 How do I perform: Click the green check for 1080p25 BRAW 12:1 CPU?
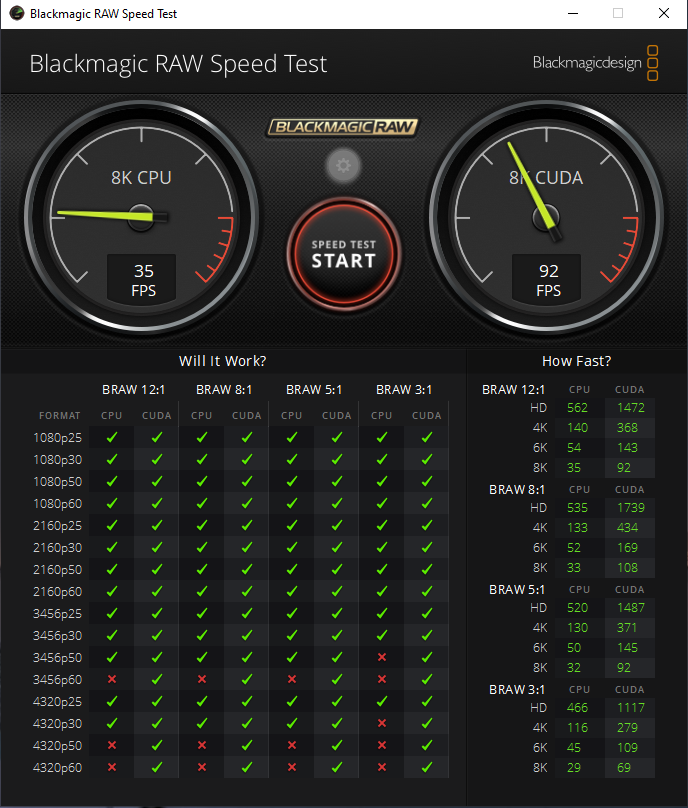pyautogui.click(x=111, y=437)
